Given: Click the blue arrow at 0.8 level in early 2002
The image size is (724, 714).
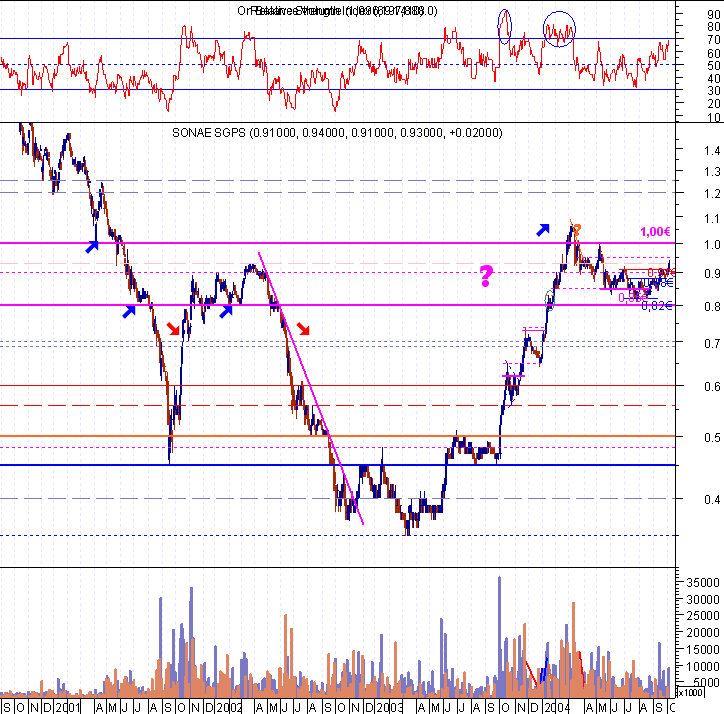Looking at the screenshot, I should tap(229, 311).
